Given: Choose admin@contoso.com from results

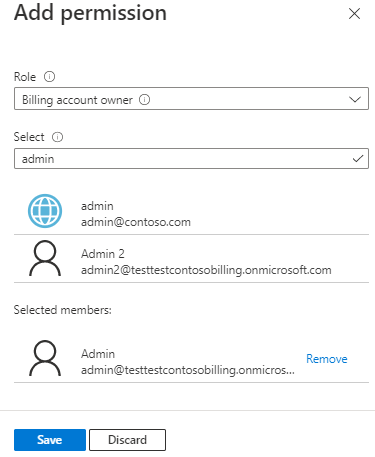Looking at the screenshot, I should pyautogui.click(x=191, y=211).
